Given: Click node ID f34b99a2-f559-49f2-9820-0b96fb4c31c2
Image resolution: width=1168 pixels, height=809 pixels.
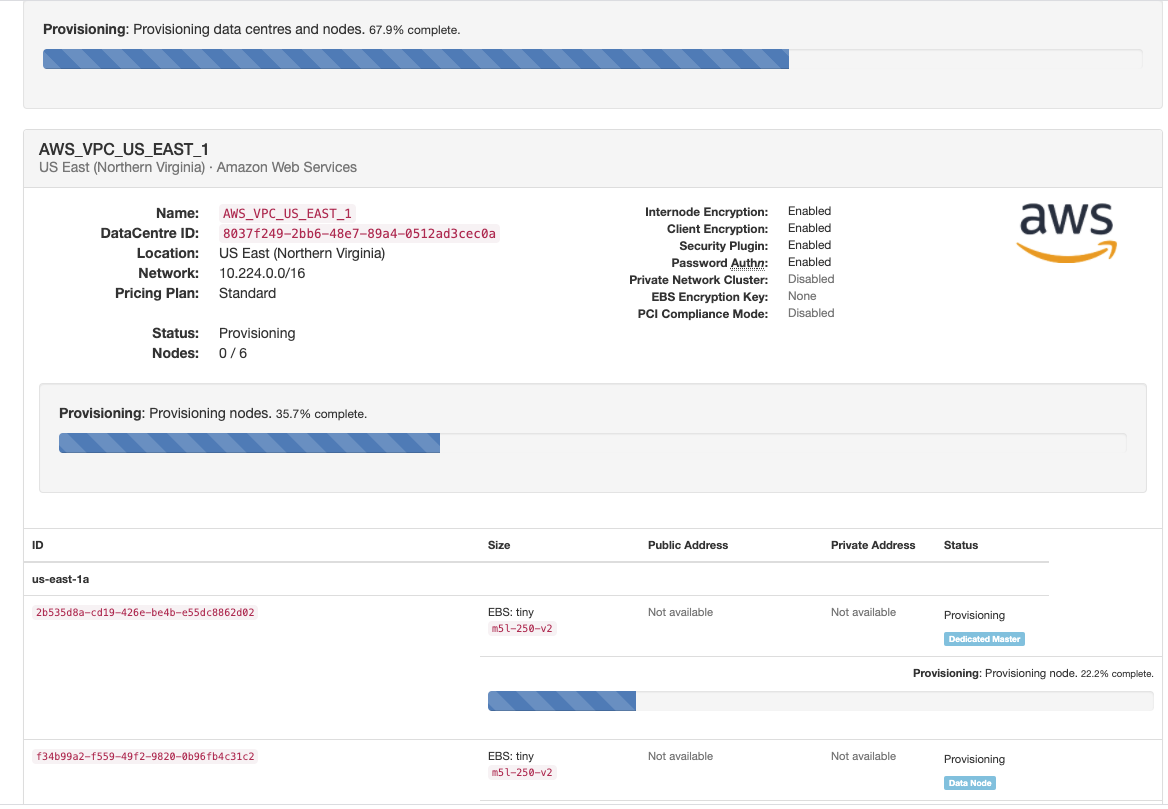Looking at the screenshot, I should pyautogui.click(x=145, y=756).
